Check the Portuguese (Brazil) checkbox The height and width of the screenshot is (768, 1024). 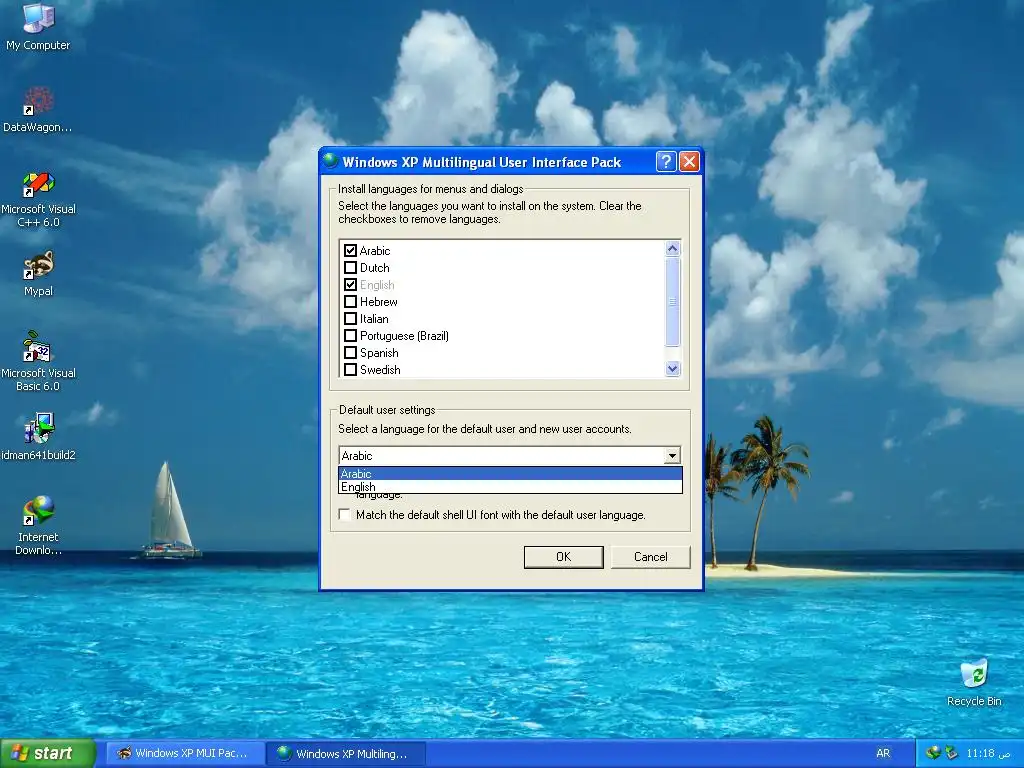(x=350, y=335)
